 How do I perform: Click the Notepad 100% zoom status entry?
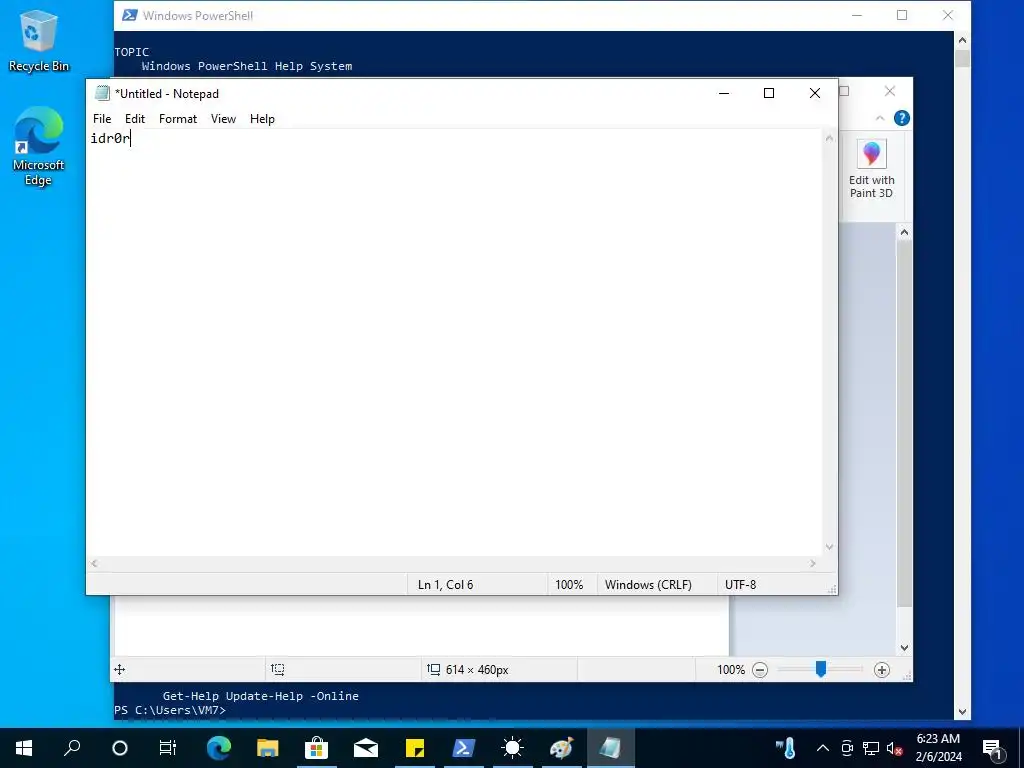pyautogui.click(x=569, y=584)
